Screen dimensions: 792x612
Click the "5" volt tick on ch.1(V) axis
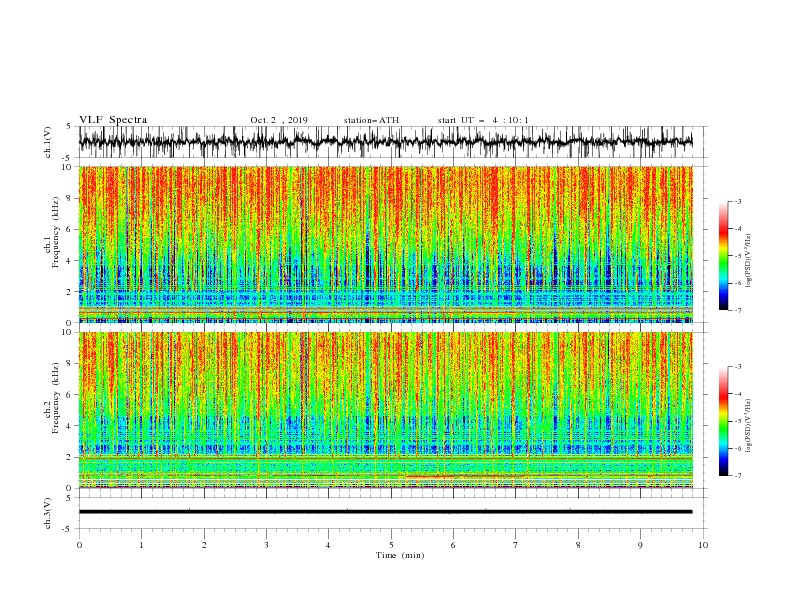pos(69,127)
